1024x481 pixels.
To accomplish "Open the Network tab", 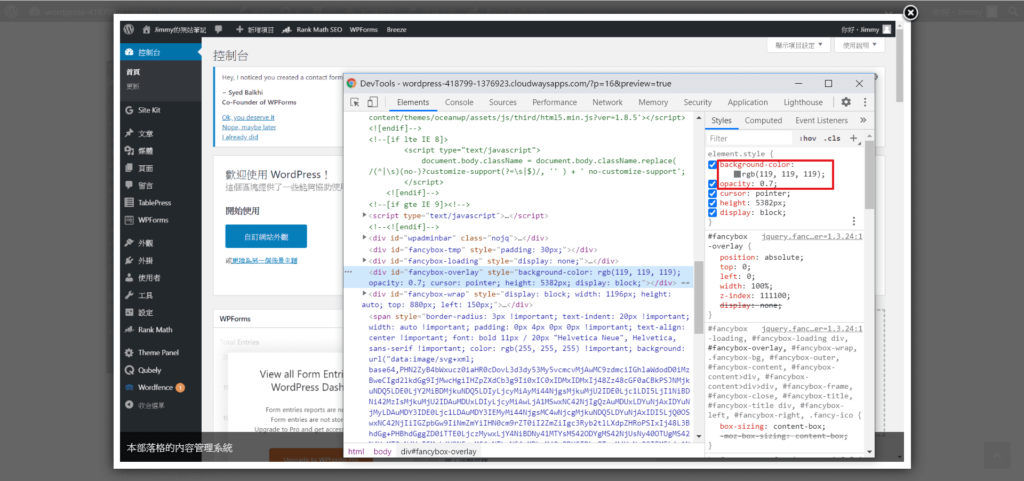I will coord(607,102).
